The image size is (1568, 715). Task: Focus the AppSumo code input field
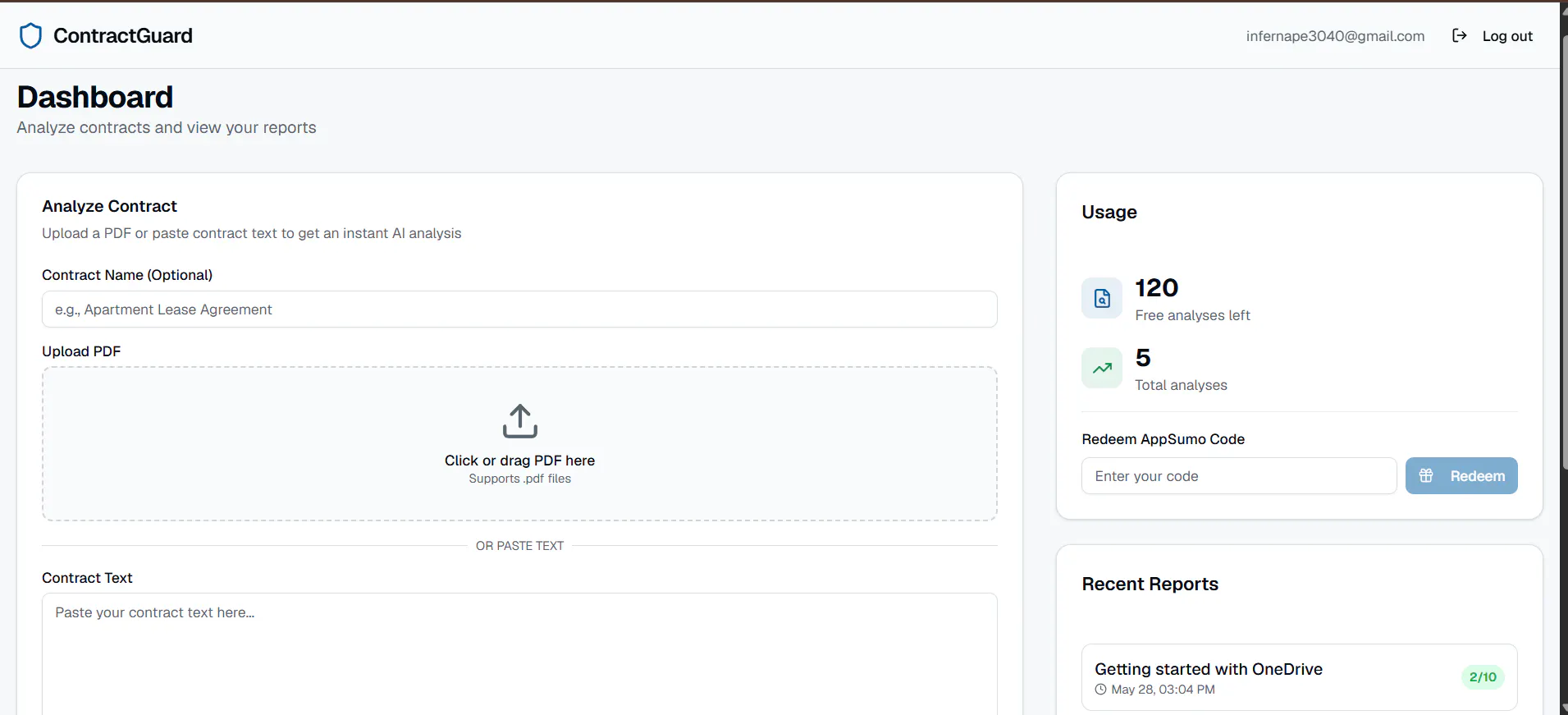point(1239,476)
